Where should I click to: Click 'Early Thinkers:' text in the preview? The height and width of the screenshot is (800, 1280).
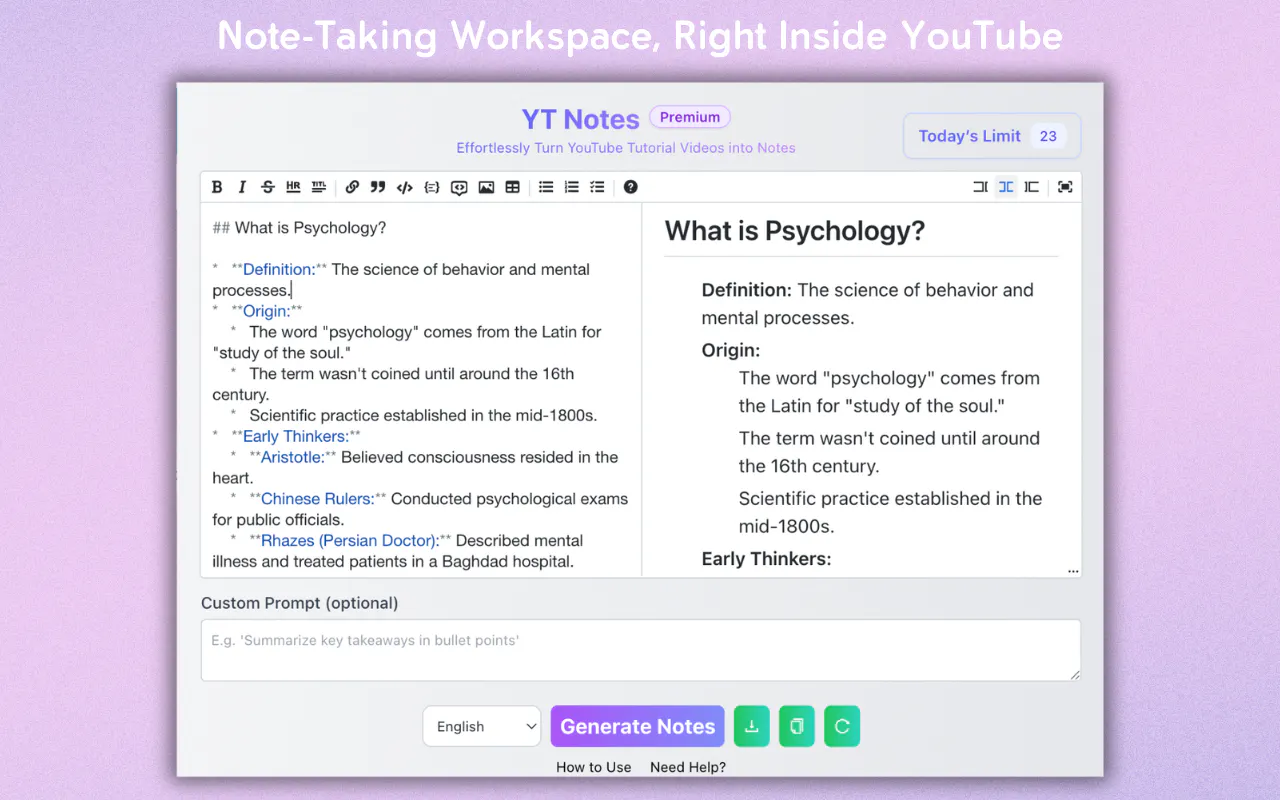pyautogui.click(x=767, y=559)
